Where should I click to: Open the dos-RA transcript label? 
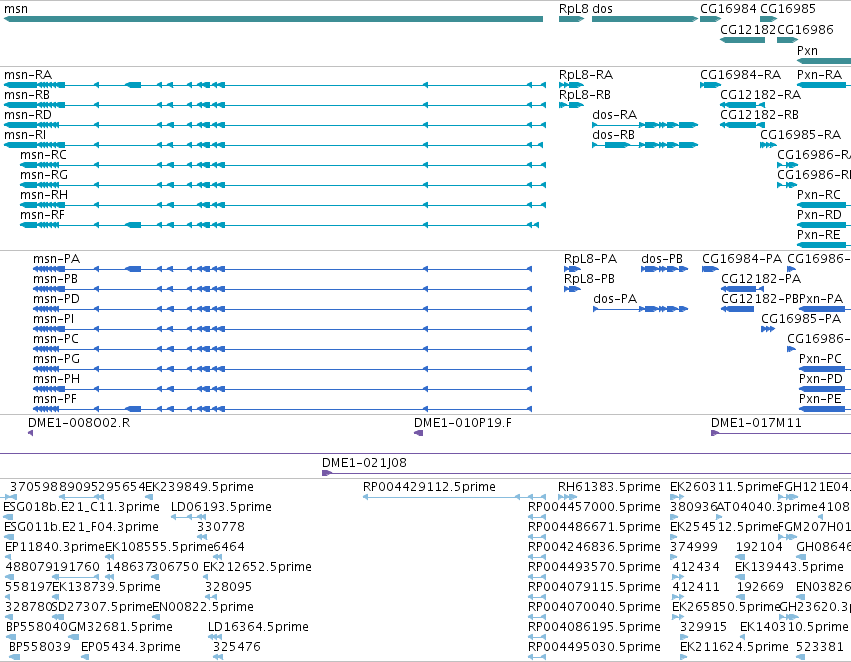pyautogui.click(x=614, y=115)
